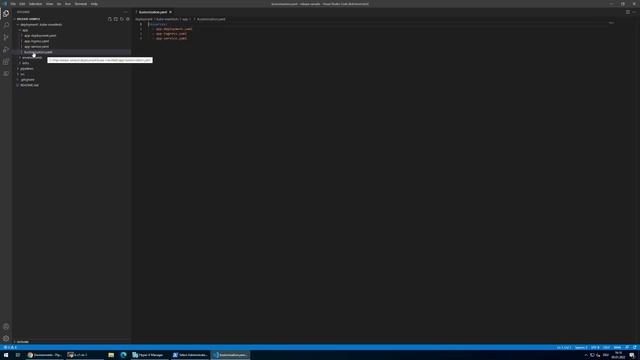Open the editor More Actions ellipsis
Viewport: 640px width, 360px height.
pos(634,12)
